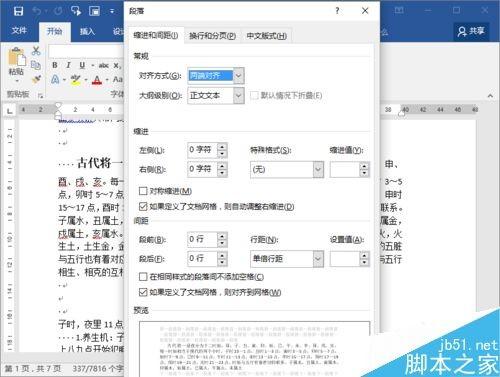
Task: Close the Paragraph dialog
Action: pyautogui.click(x=365, y=11)
